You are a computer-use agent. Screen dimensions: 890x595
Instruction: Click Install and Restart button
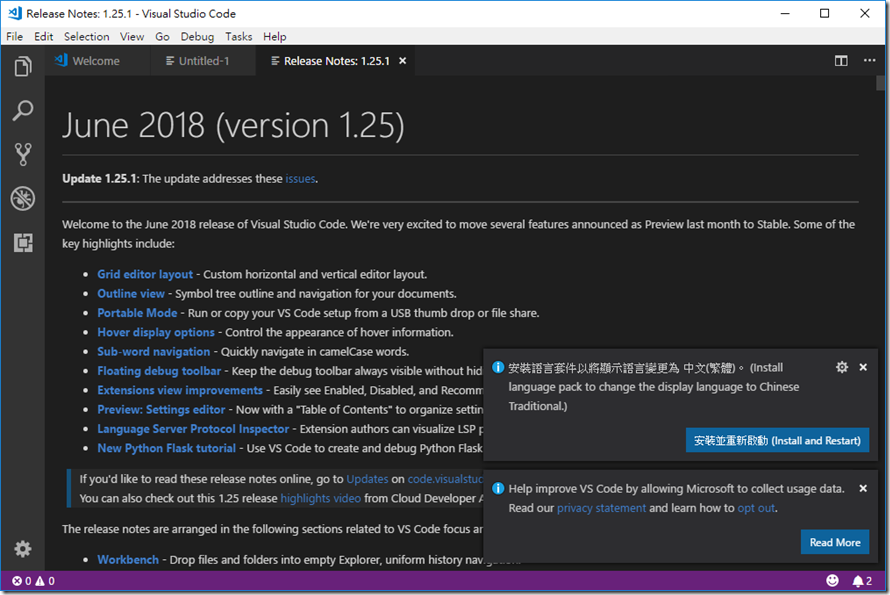pyautogui.click(x=777, y=441)
